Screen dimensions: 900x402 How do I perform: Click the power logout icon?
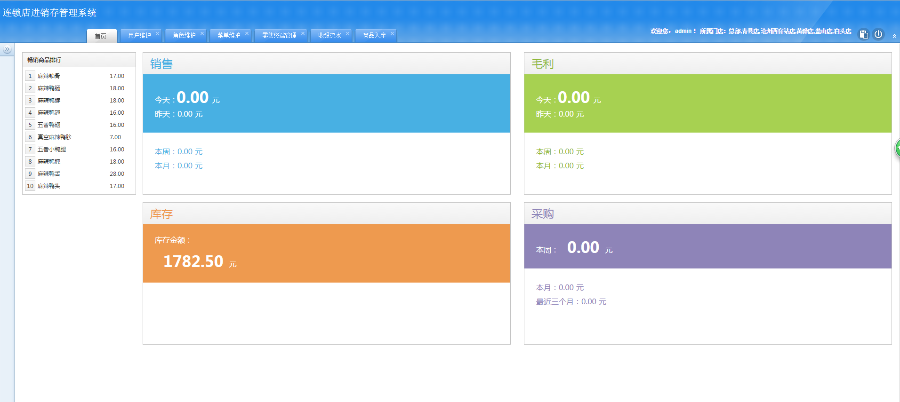pos(878,34)
